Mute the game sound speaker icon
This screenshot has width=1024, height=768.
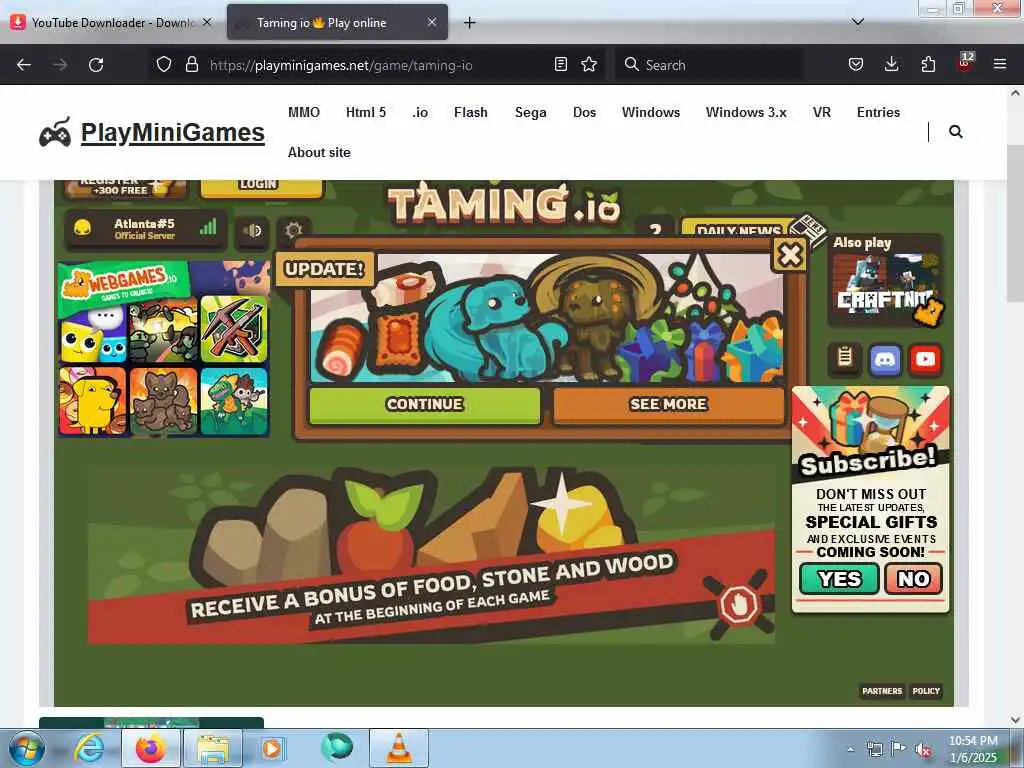(x=252, y=231)
